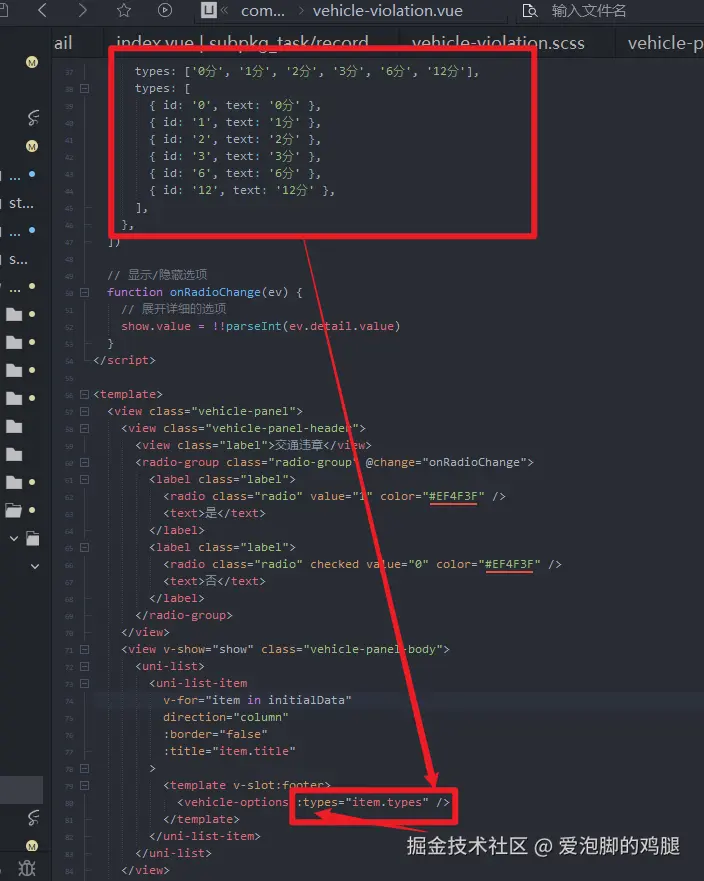Click the 'checked' attribute on the radio tag
The height and width of the screenshot is (881, 704).
coord(334,564)
